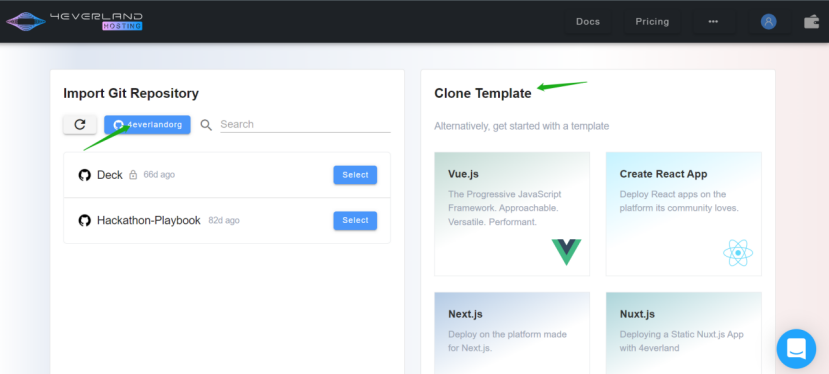The image size is (829, 374).
Task: Open the Pricing page
Action: 652,22
